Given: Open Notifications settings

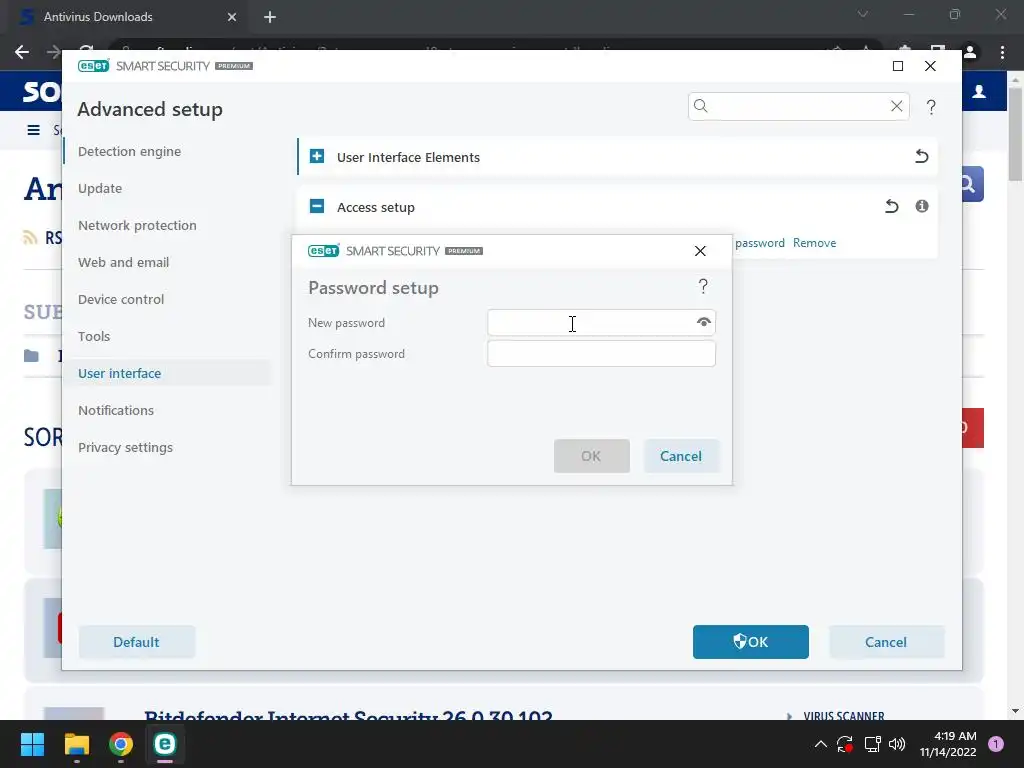Looking at the screenshot, I should point(116,410).
